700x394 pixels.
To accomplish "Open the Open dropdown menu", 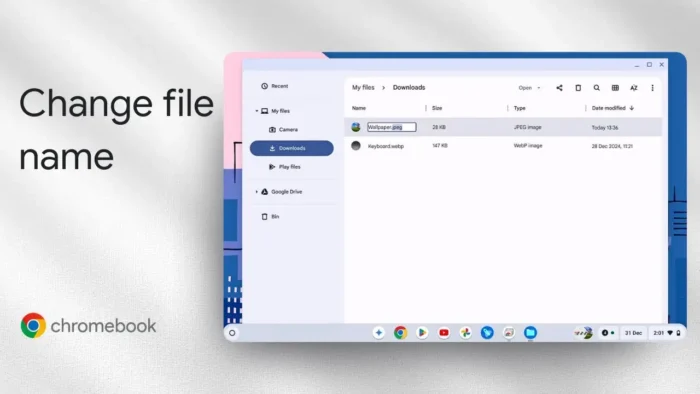I will pyautogui.click(x=529, y=88).
